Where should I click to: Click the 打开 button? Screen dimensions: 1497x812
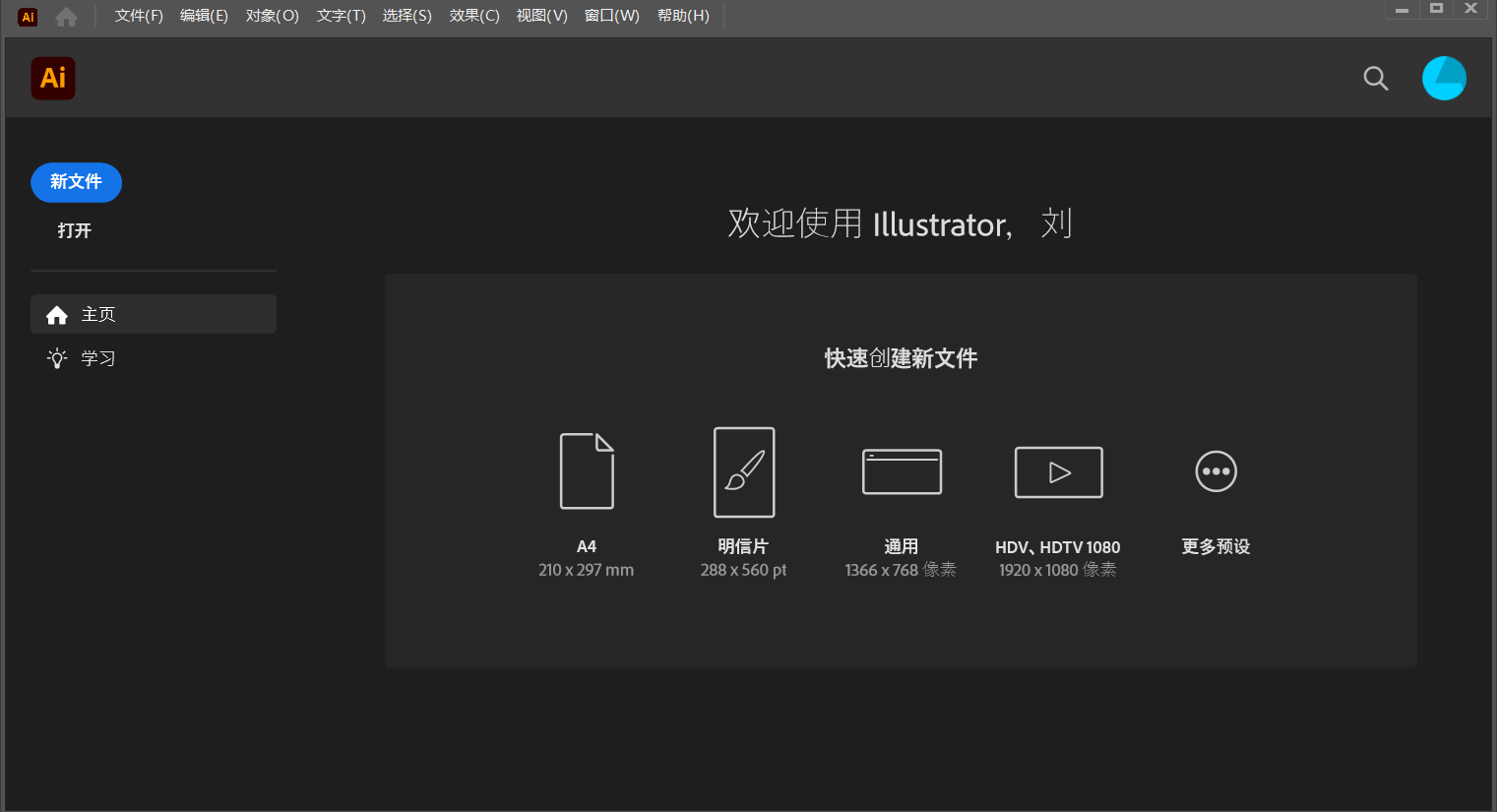pos(74,230)
